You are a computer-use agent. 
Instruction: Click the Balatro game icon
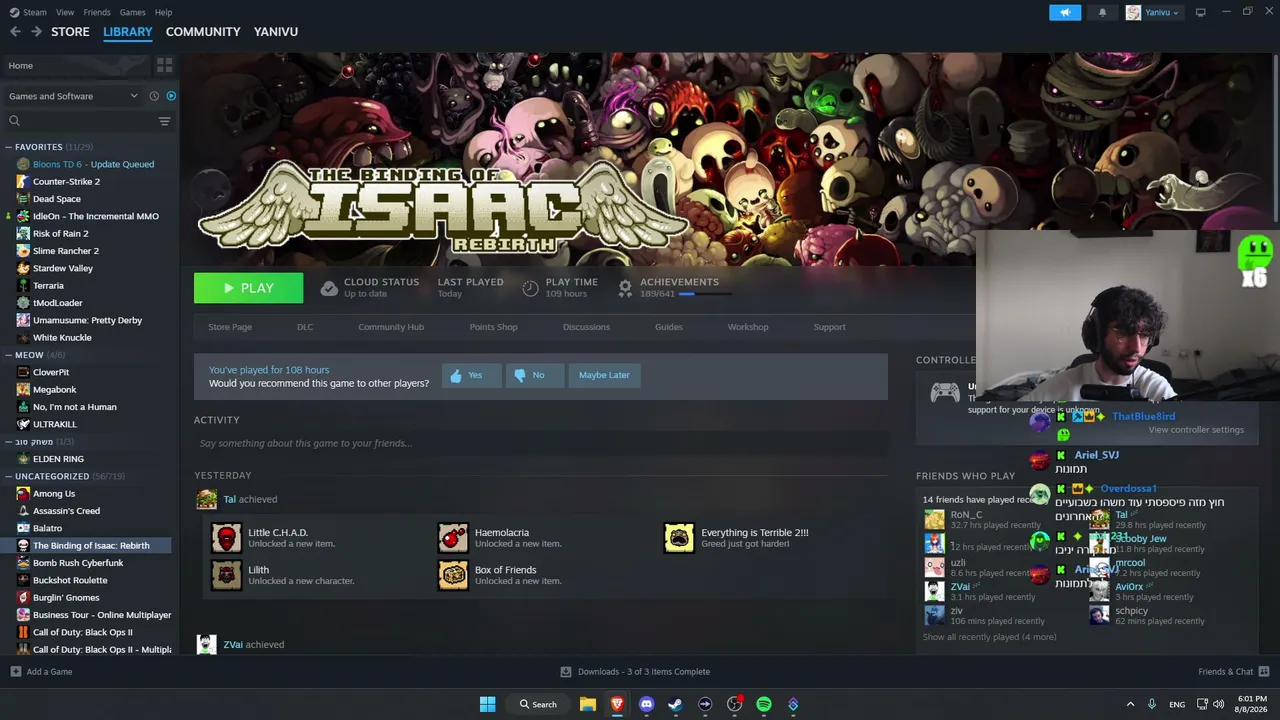coord(23,528)
